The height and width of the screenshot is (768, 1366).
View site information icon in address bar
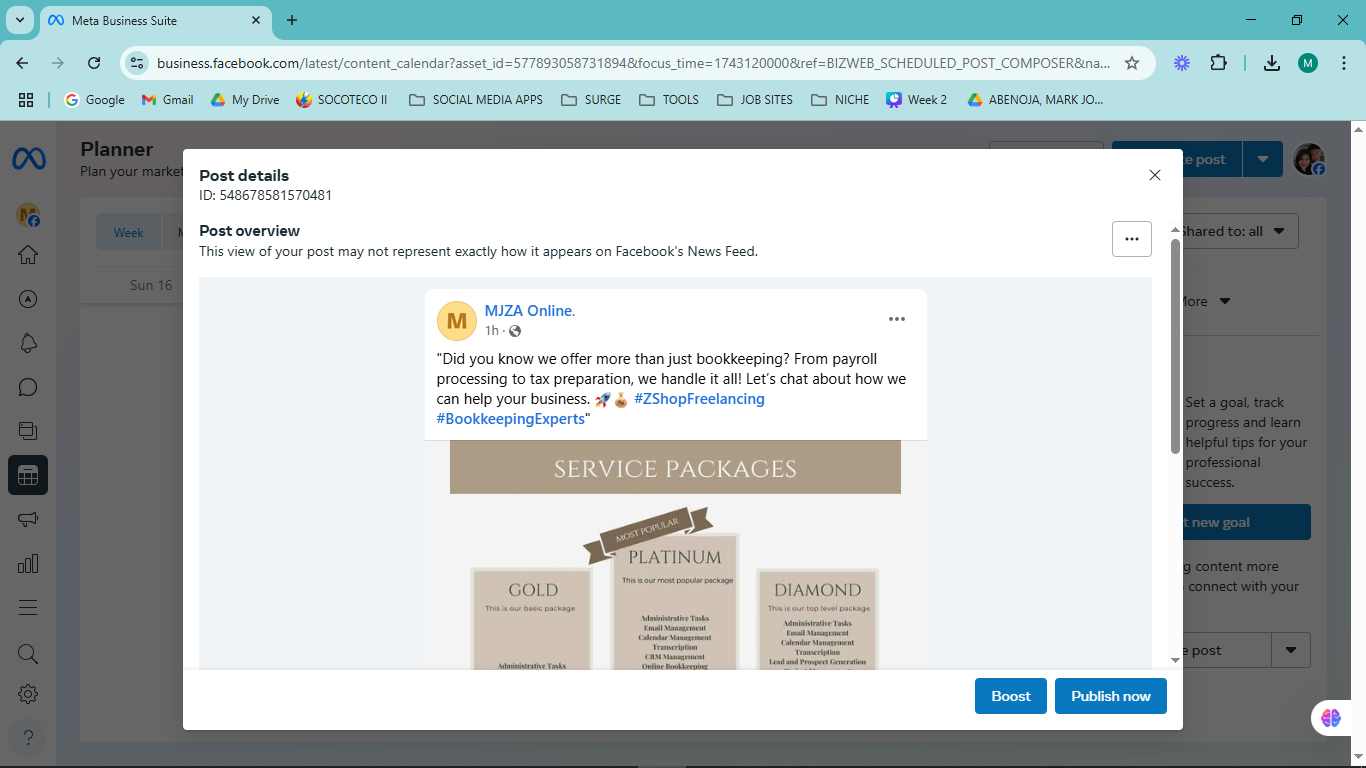(x=138, y=63)
